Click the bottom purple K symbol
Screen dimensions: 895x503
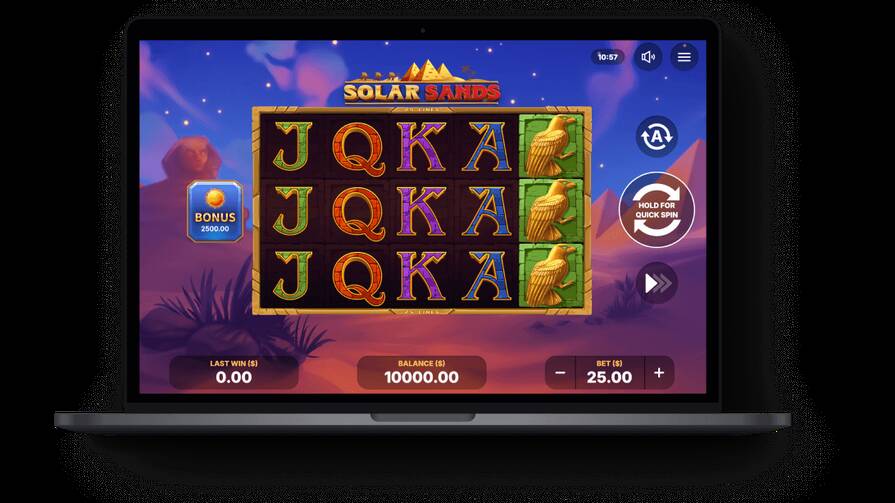[421, 276]
